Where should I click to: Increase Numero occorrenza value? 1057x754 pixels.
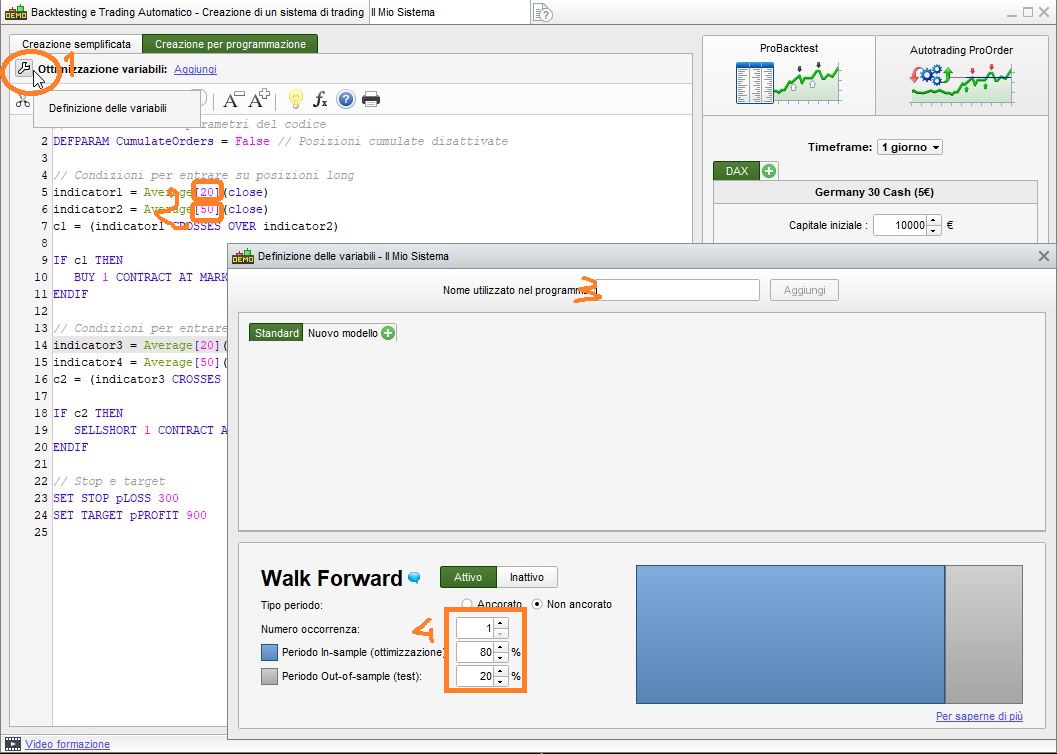coord(500,624)
